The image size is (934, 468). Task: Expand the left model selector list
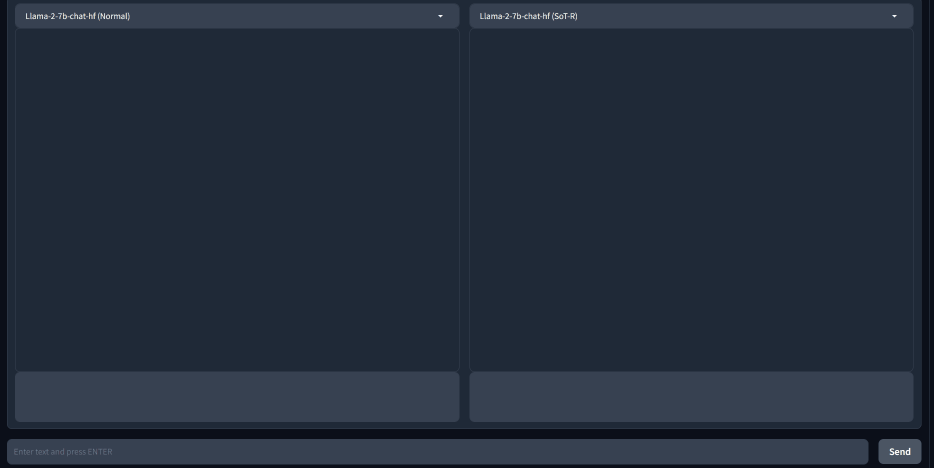(236, 16)
